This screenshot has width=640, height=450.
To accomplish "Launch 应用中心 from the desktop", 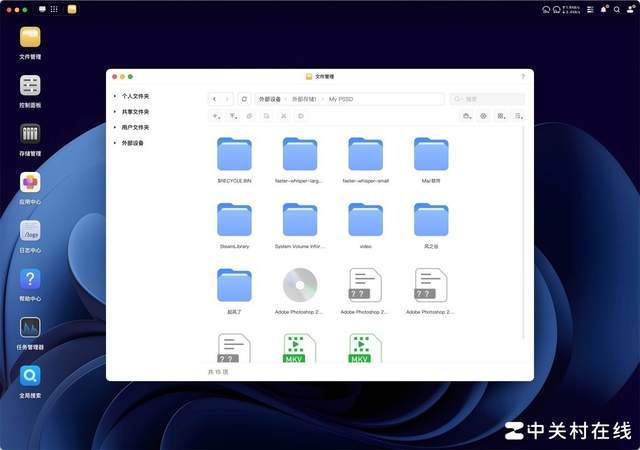I will click(30, 182).
